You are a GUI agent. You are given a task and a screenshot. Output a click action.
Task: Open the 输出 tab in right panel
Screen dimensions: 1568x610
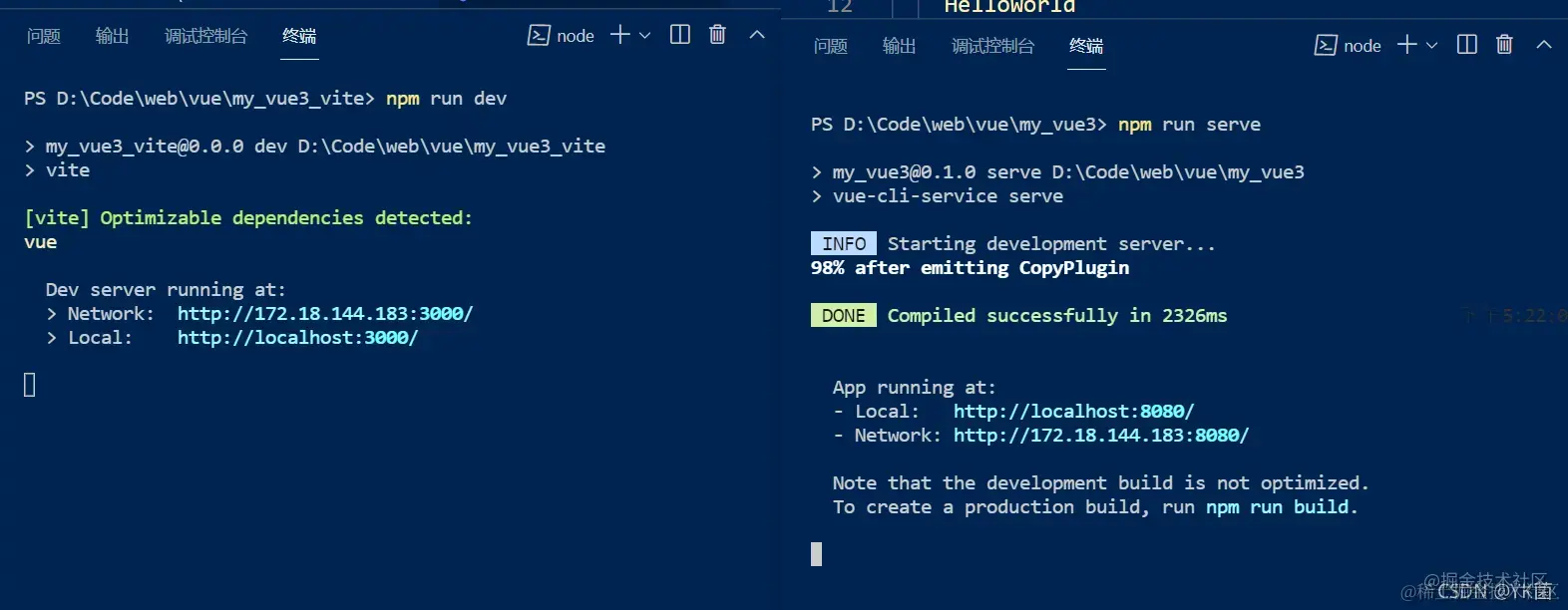click(x=900, y=46)
